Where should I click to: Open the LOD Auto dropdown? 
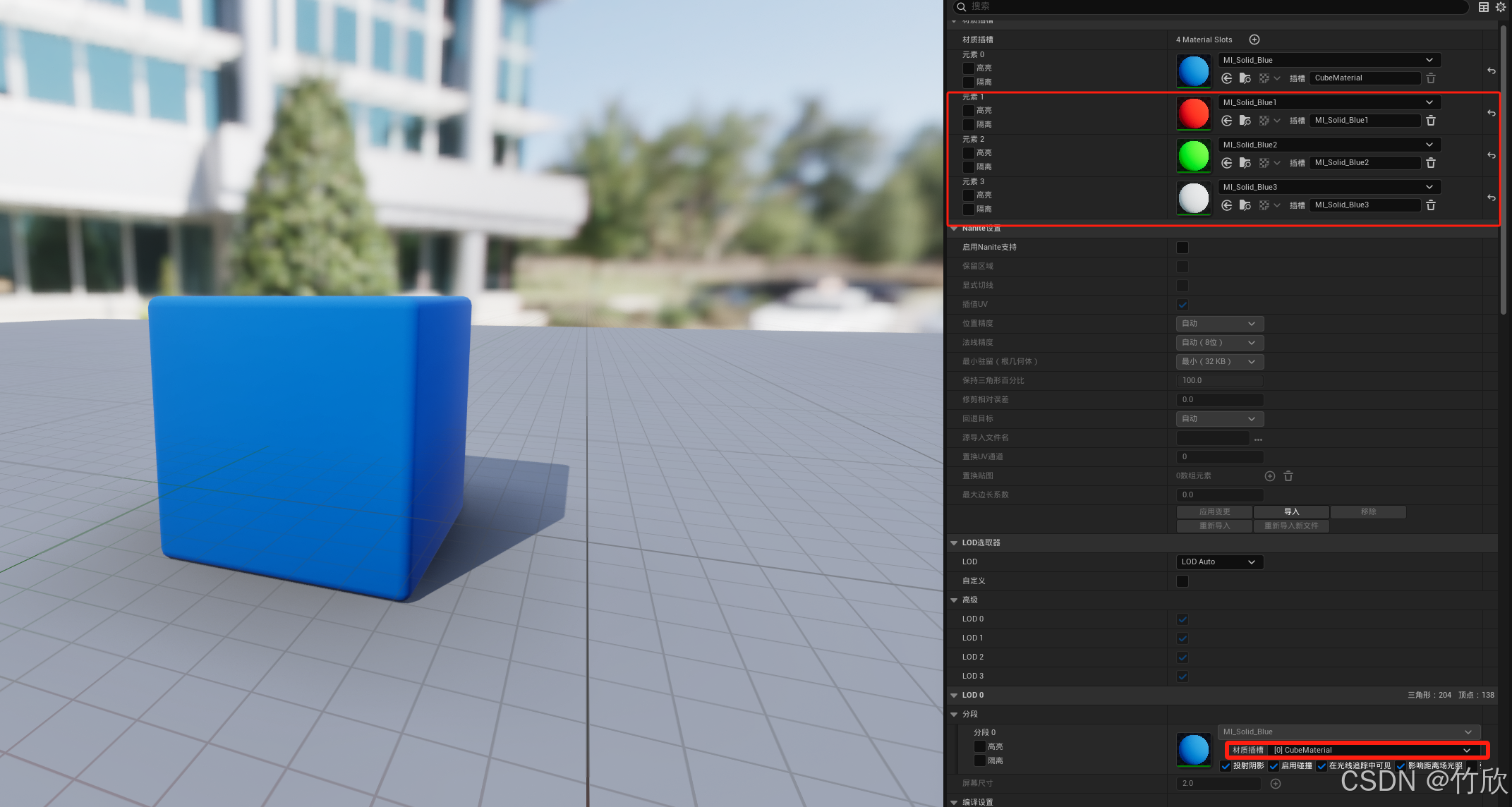(1219, 562)
